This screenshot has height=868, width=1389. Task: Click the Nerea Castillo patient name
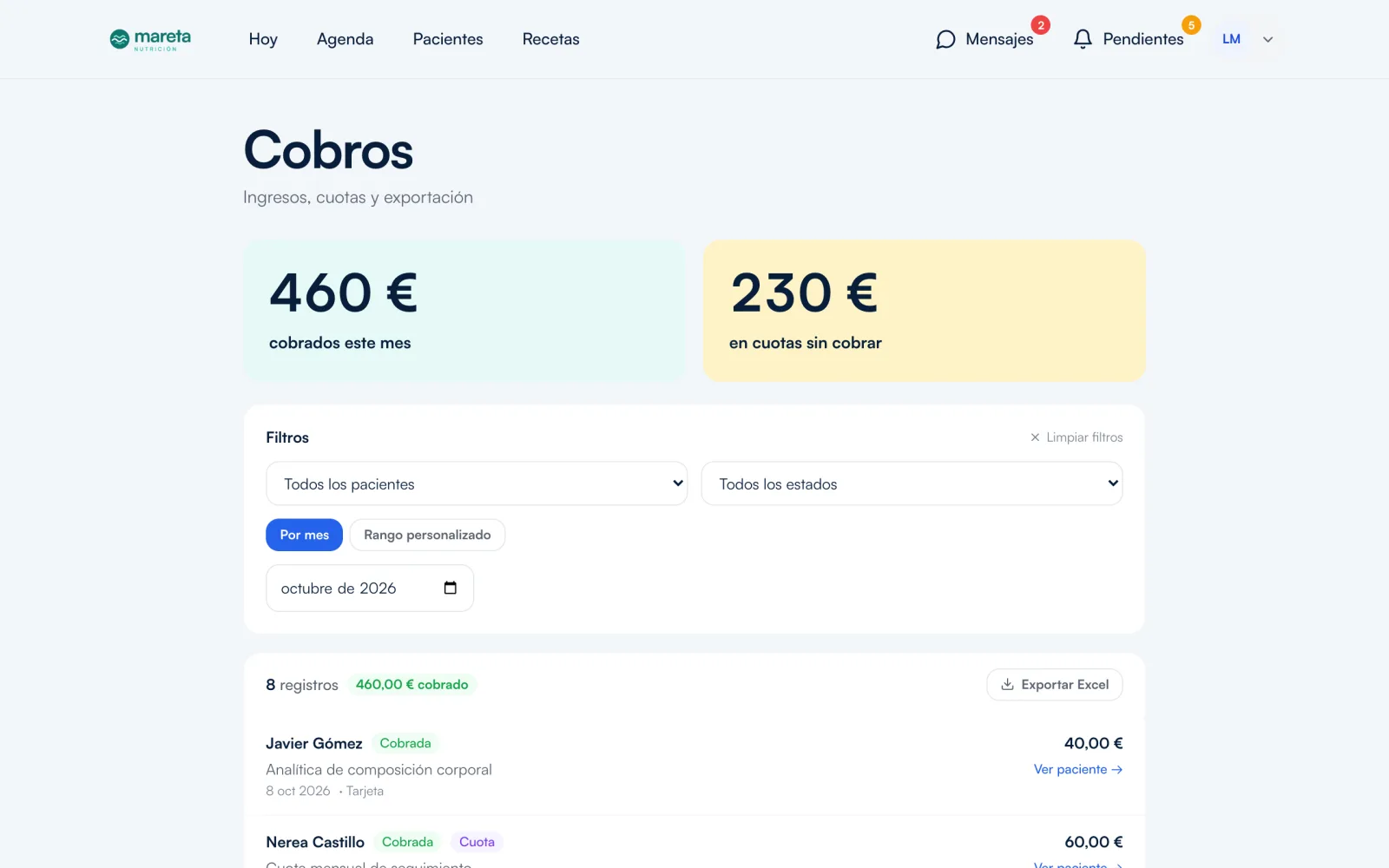(x=315, y=843)
